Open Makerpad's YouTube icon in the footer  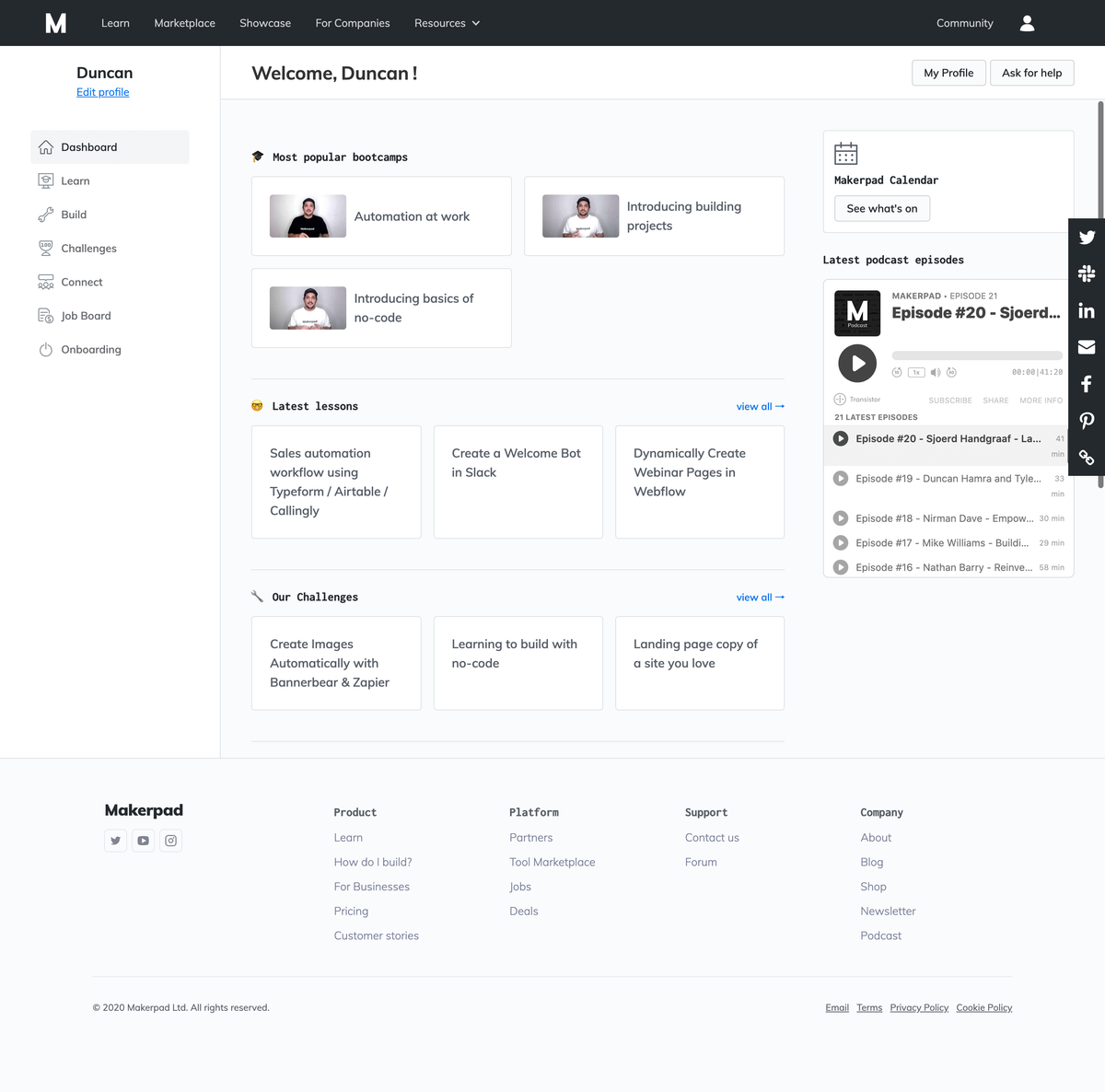pyautogui.click(x=143, y=841)
